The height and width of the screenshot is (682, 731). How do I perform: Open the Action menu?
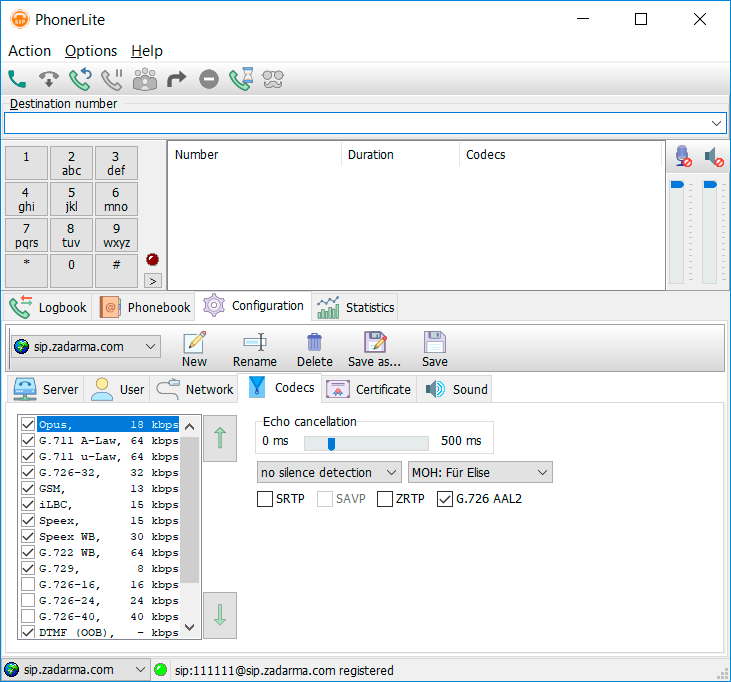(29, 51)
